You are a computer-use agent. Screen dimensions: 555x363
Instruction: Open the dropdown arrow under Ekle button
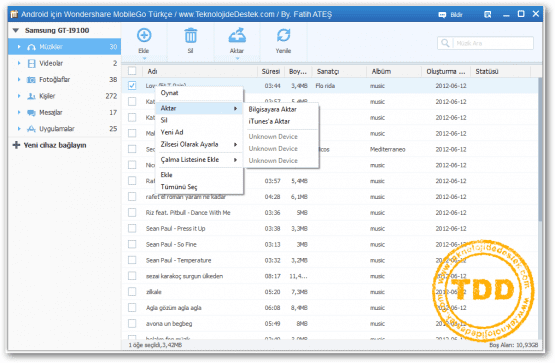[x=144, y=58]
